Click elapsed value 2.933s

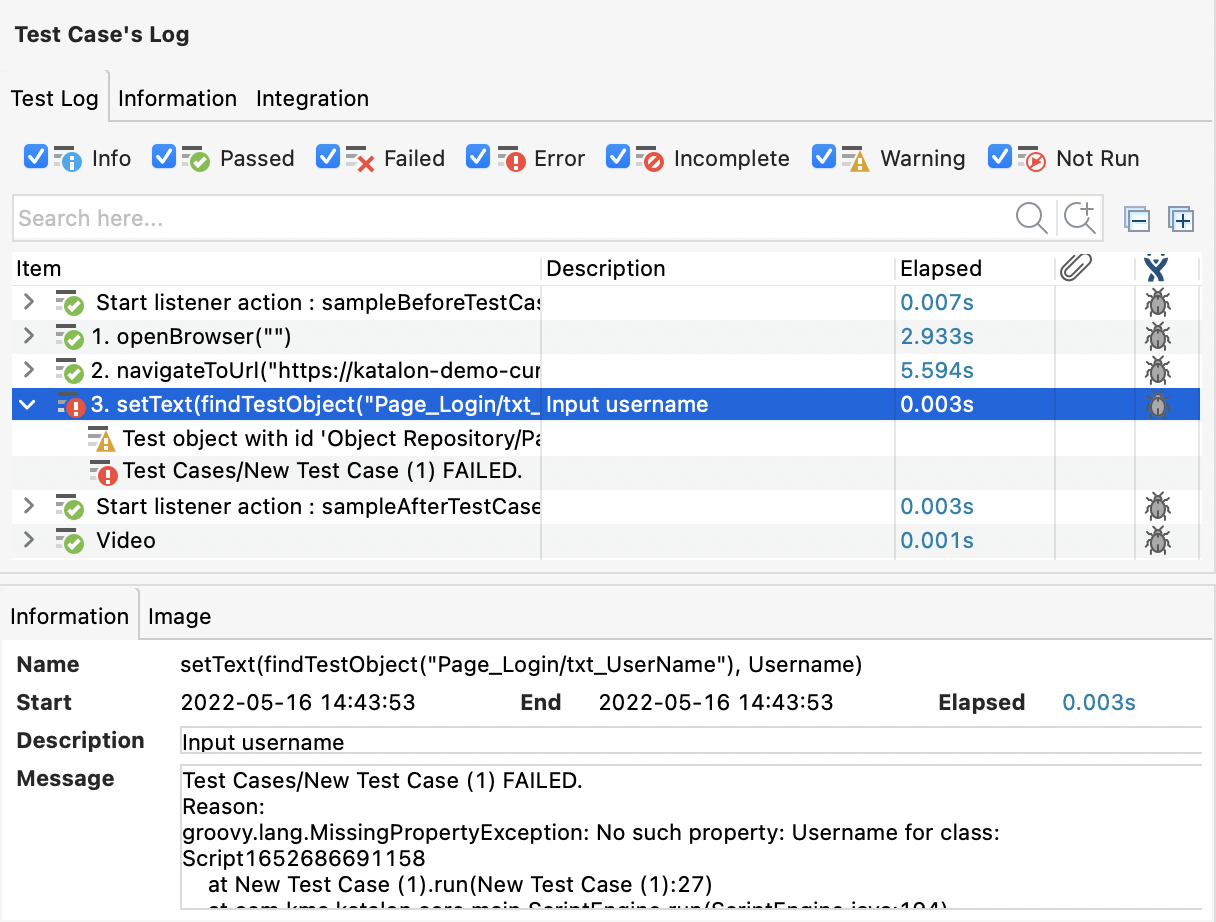pos(937,336)
